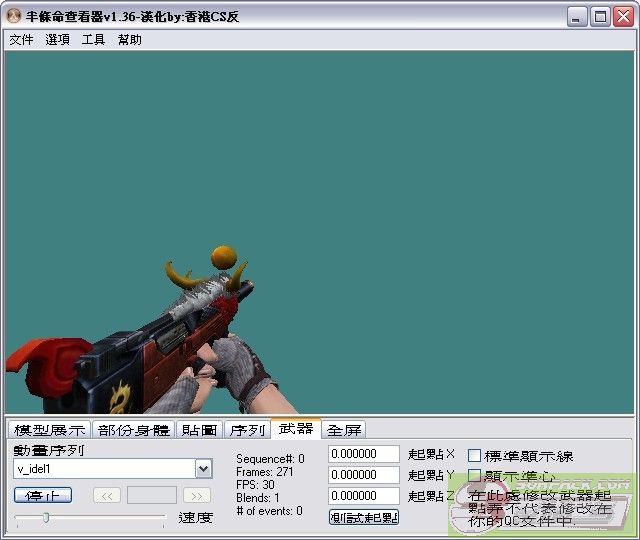Viewport: 640px width, 540px height.
Task: Click the 測試起點 button
Action: click(364, 518)
